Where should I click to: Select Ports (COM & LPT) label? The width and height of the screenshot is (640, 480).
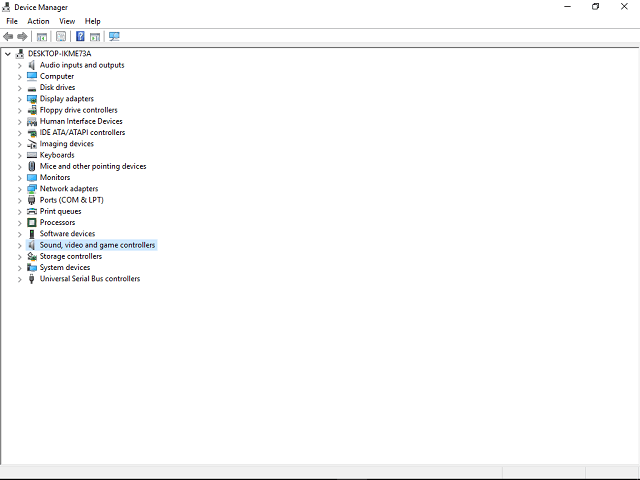click(71, 200)
